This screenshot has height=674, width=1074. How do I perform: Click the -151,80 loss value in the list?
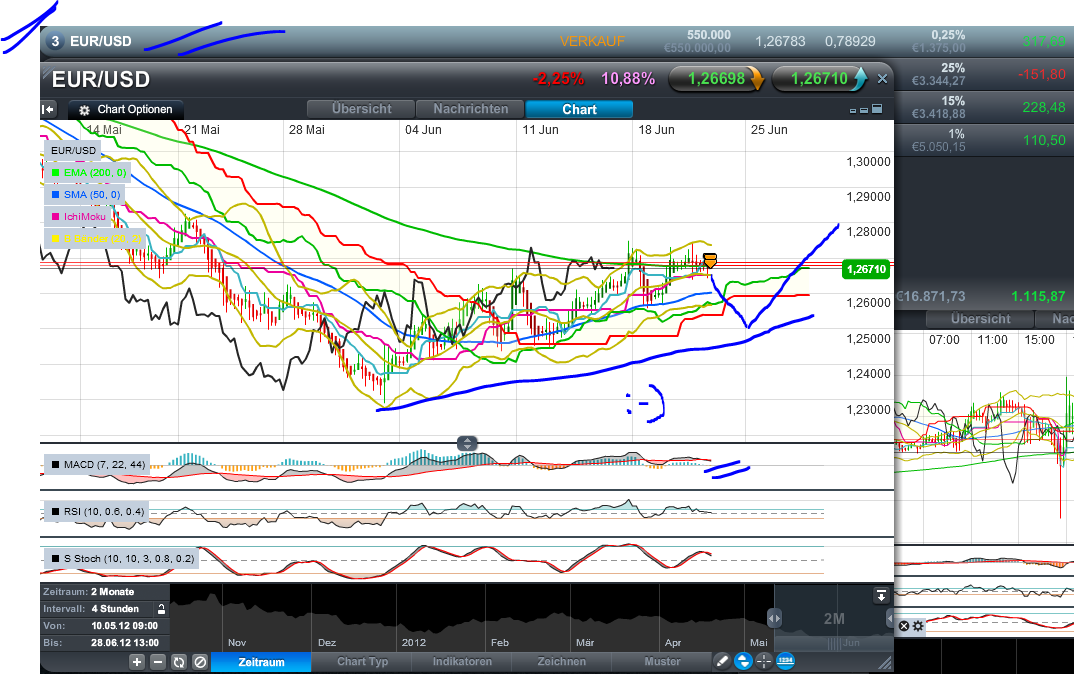1042,74
